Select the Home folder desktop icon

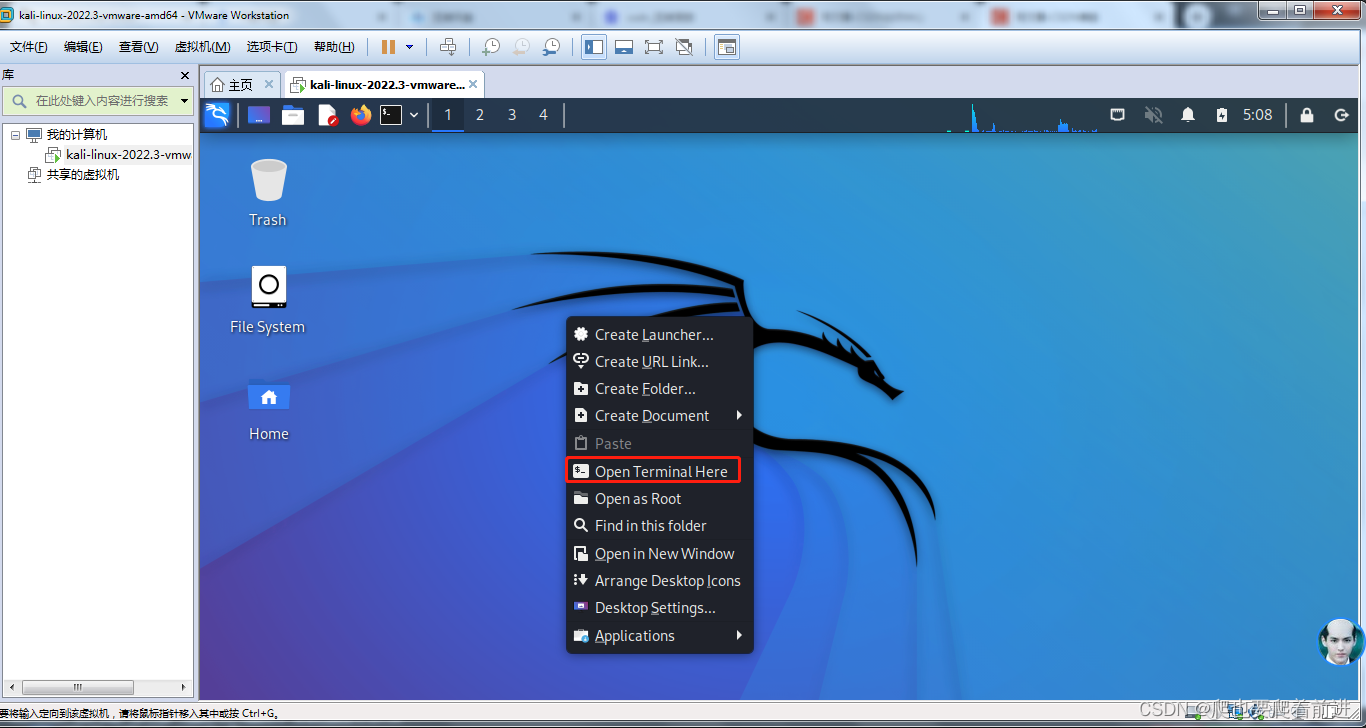point(268,408)
